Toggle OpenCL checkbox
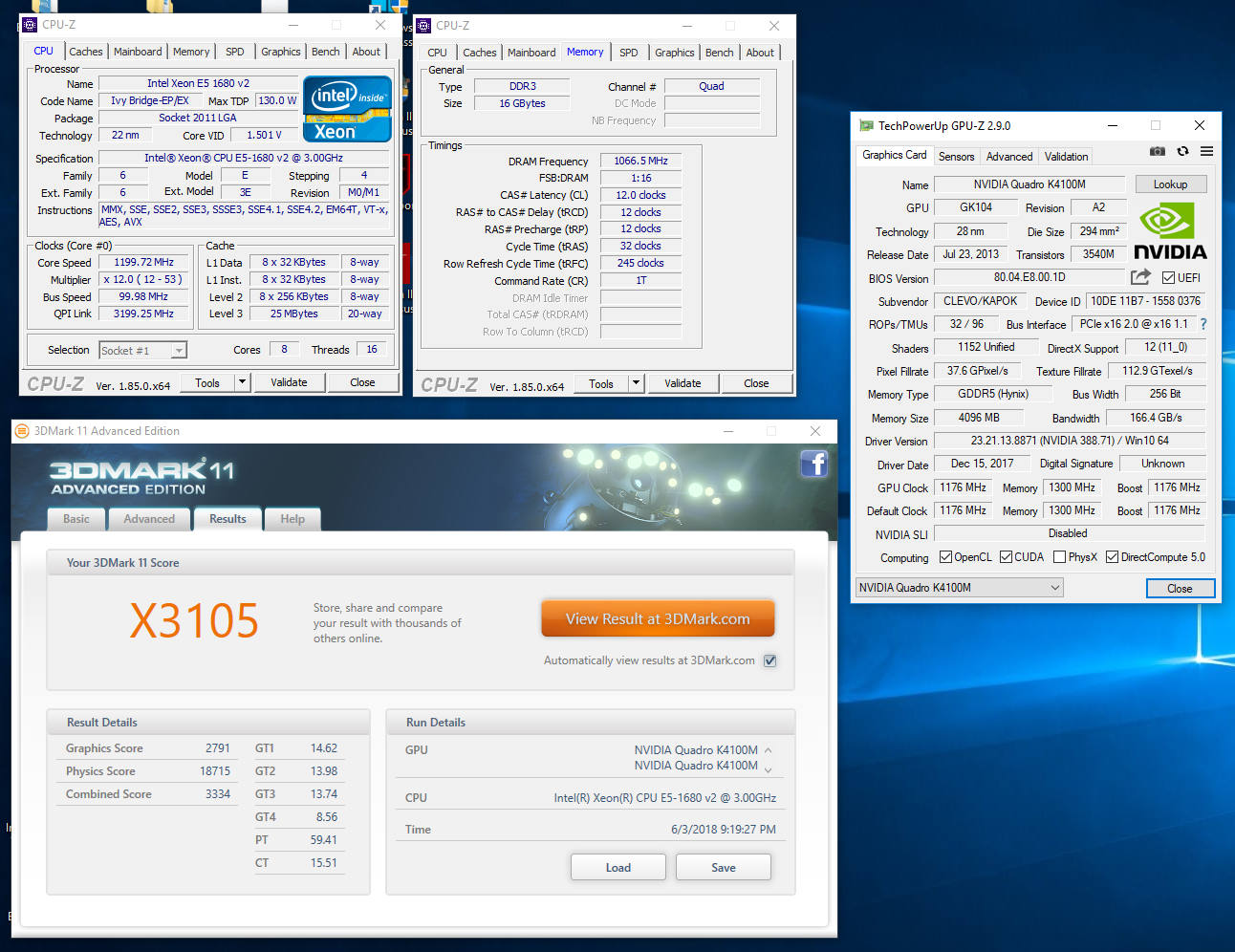The image size is (1235, 952). coord(945,557)
